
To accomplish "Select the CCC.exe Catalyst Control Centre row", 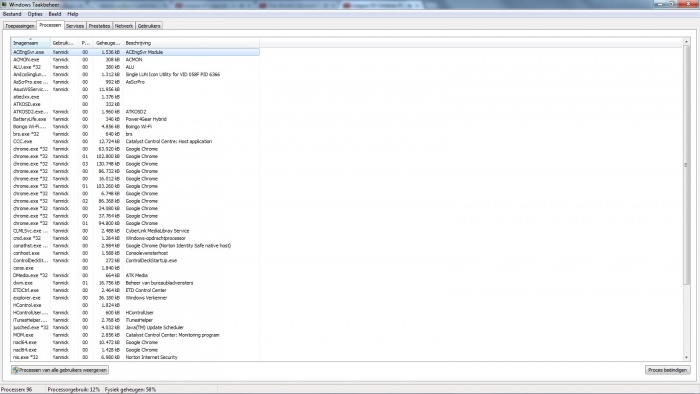I will tap(135, 141).
